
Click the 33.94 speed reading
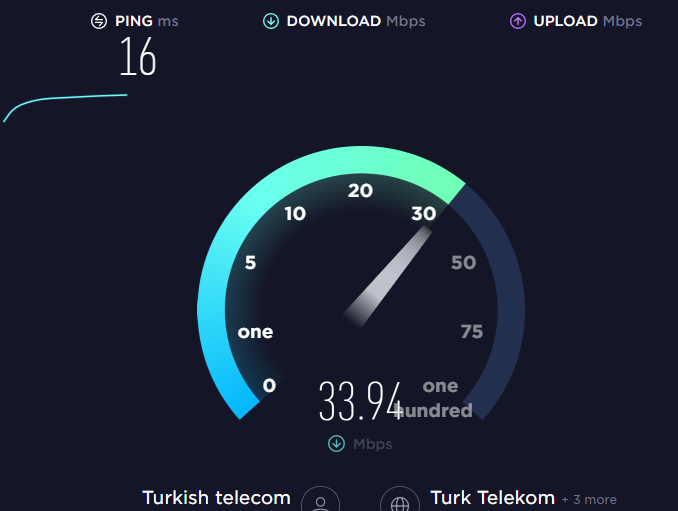(x=361, y=401)
